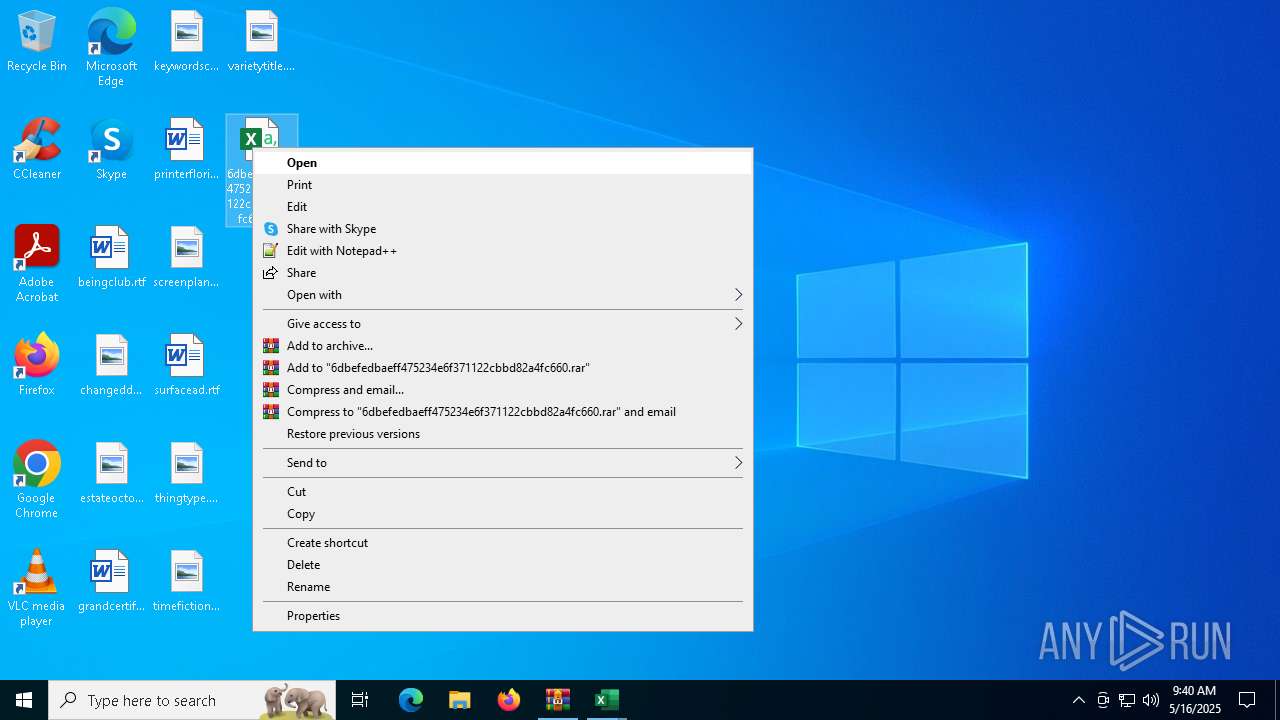This screenshot has height=720, width=1280.
Task: Select the surfacead.rtf document icon
Action: pyautogui.click(x=186, y=366)
